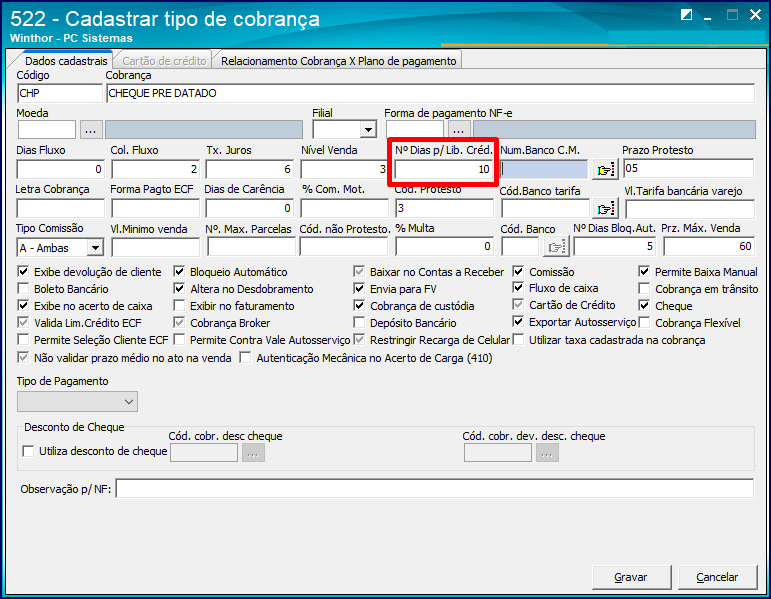Open the Filial dropdown
The width and height of the screenshot is (771, 599).
click(368, 130)
